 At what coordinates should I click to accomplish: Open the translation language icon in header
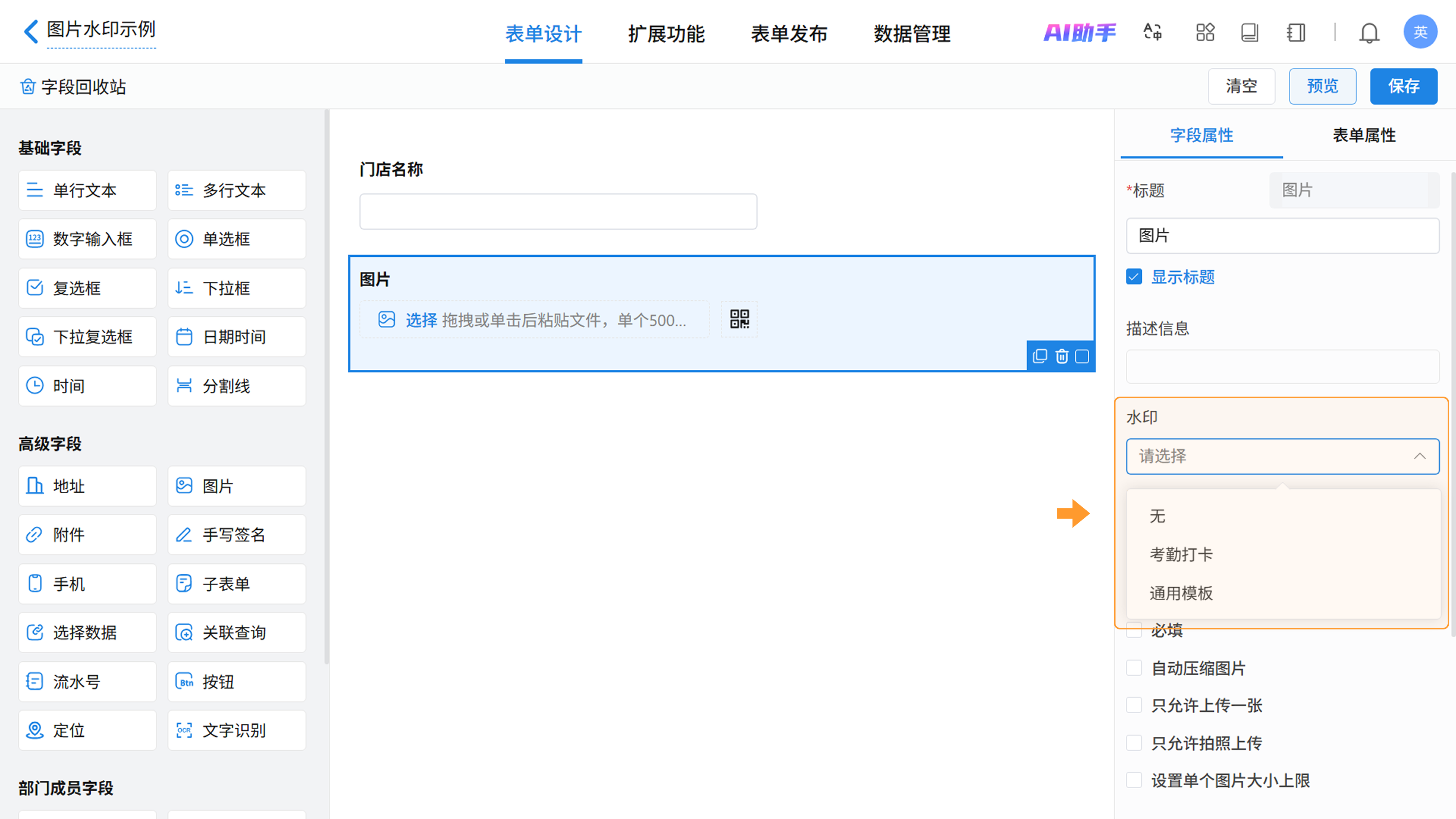pos(1153,32)
